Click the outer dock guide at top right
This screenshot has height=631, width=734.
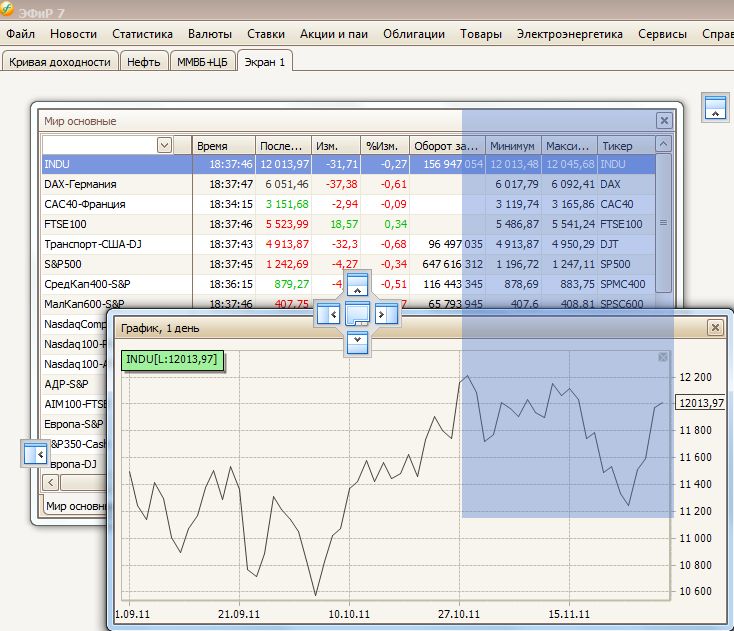(714, 108)
